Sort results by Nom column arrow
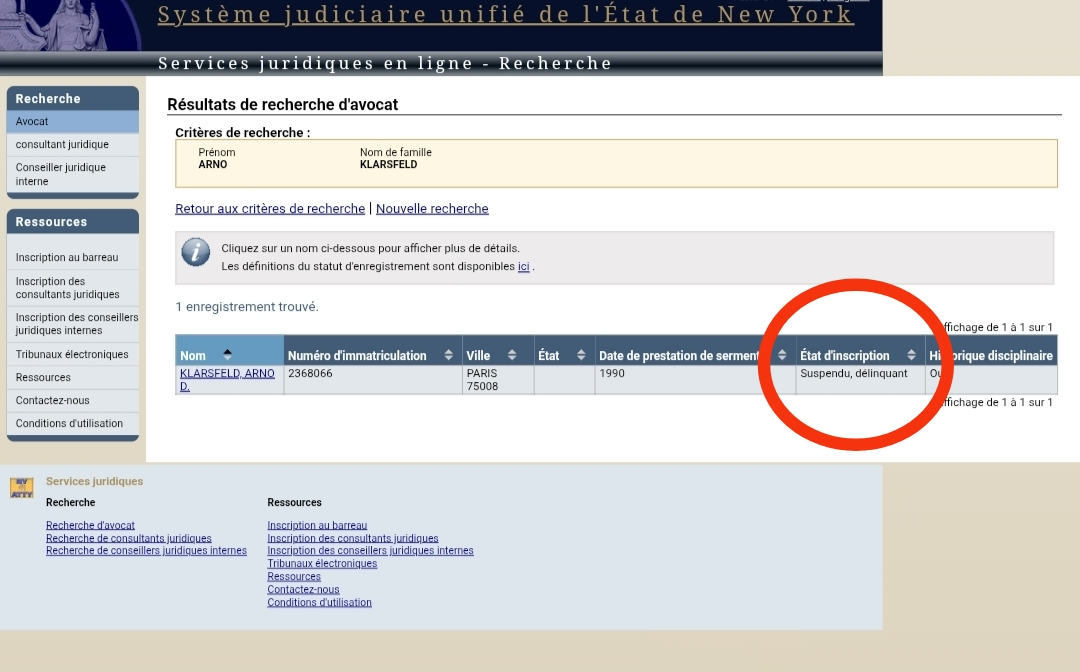Viewport: 1080px width, 672px height. (x=227, y=355)
